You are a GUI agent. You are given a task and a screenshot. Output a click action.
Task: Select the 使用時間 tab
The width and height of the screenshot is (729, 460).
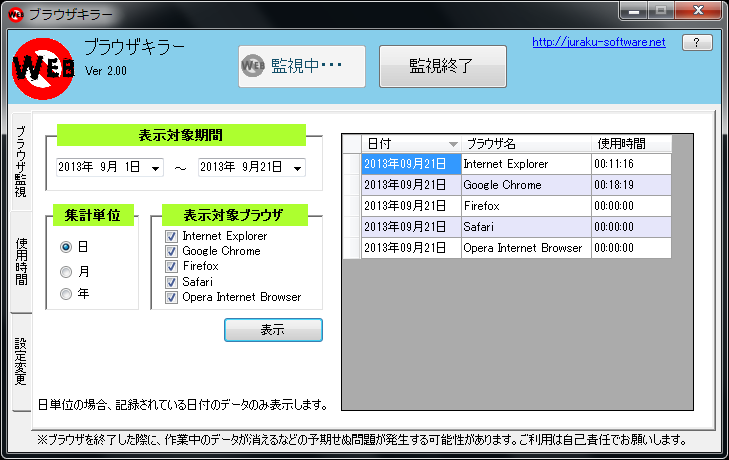tap(21, 261)
